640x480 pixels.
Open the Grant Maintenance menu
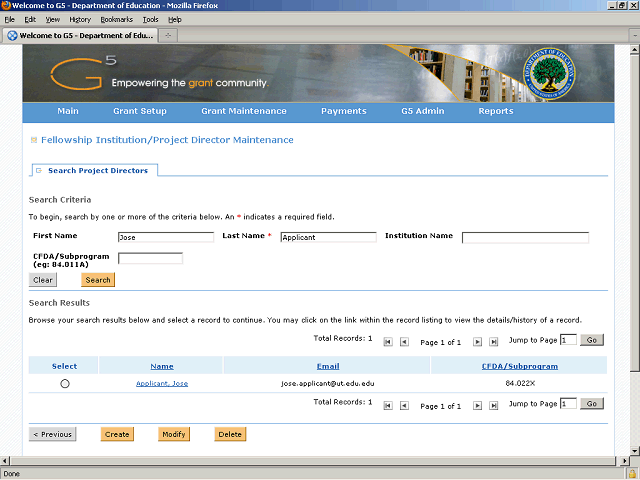click(x=244, y=111)
